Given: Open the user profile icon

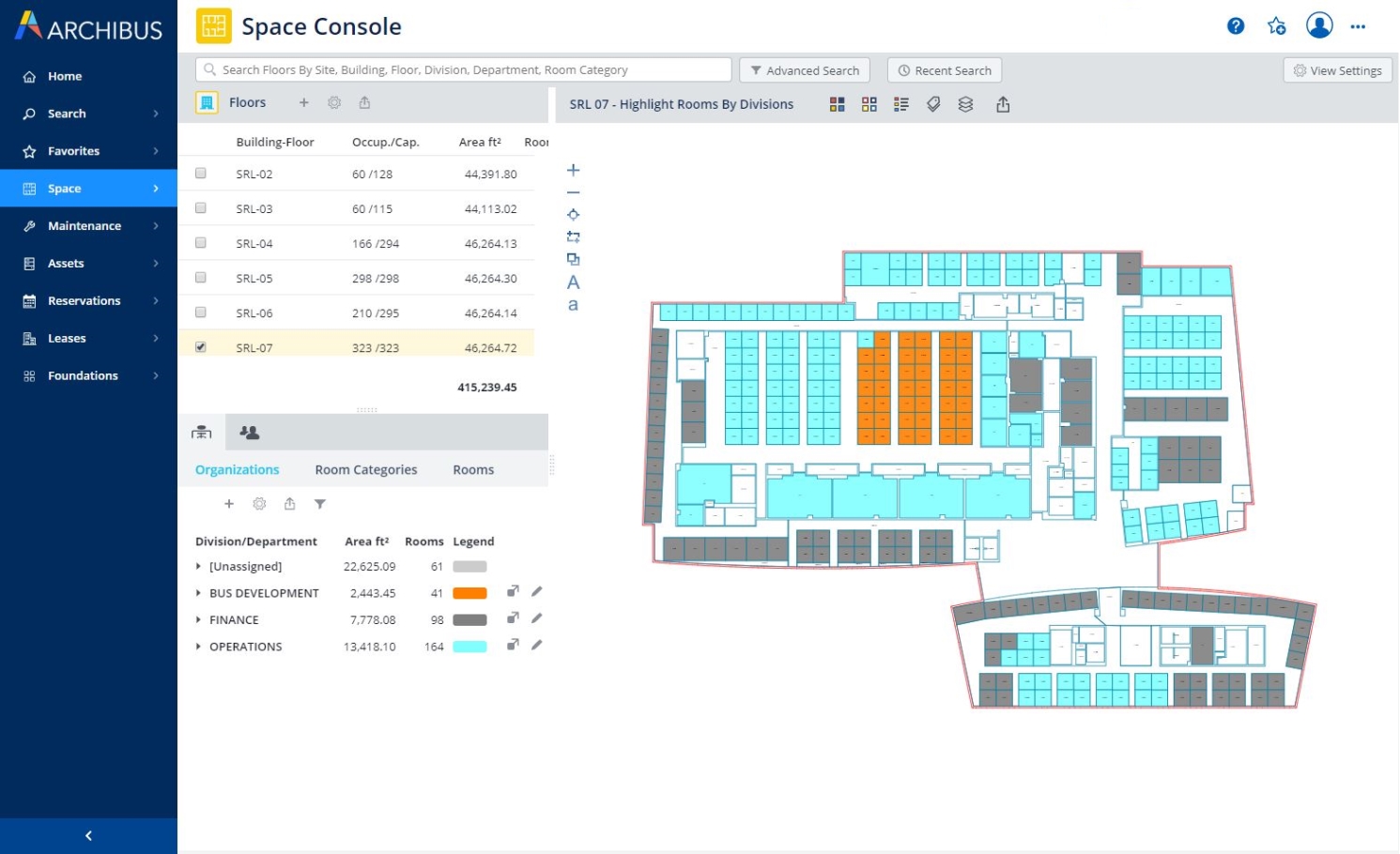Looking at the screenshot, I should [1319, 25].
